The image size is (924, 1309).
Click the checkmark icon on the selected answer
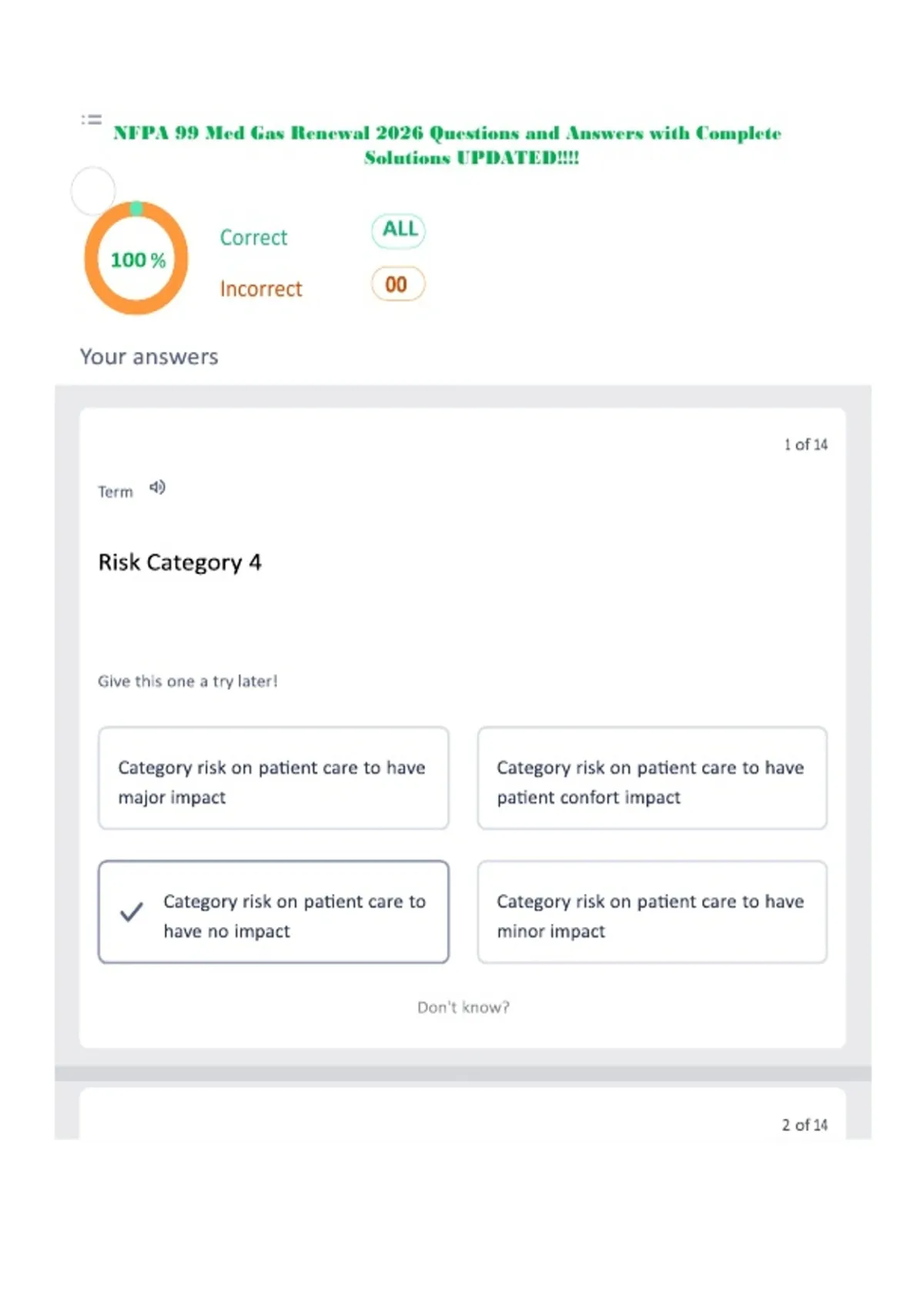(132, 912)
